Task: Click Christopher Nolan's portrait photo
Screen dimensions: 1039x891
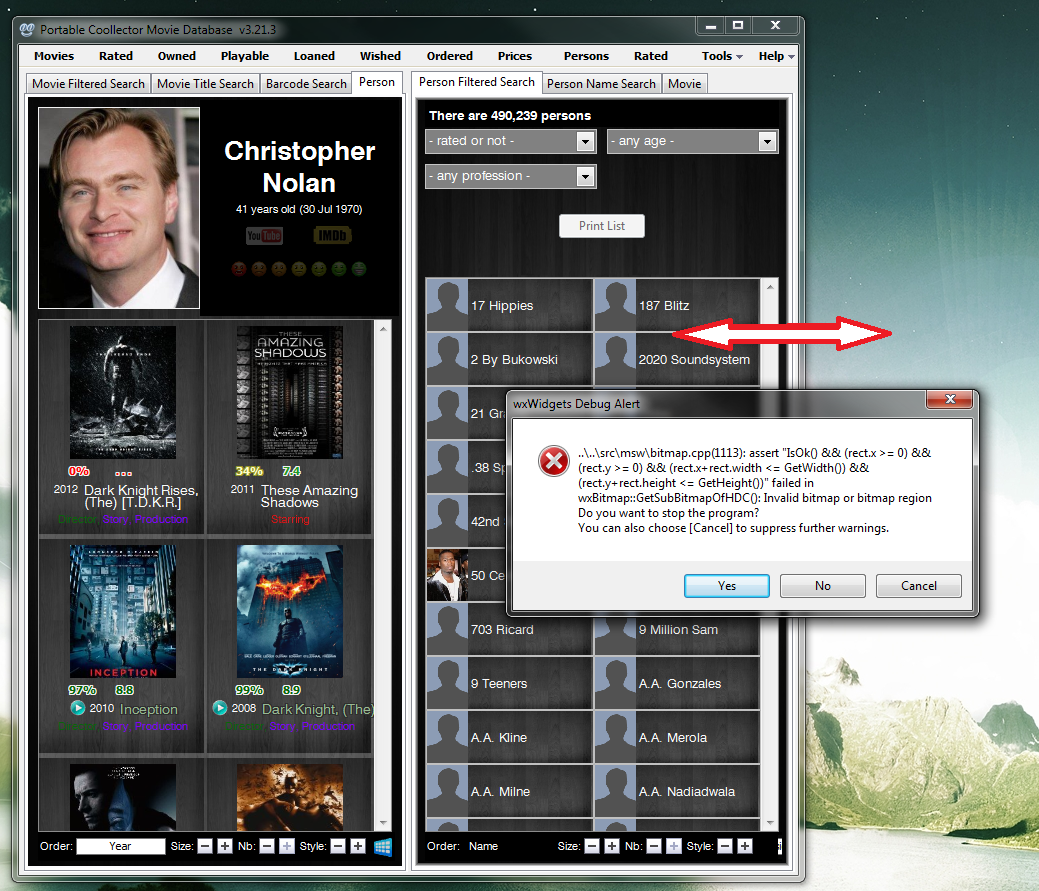Action: [x=119, y=208]
